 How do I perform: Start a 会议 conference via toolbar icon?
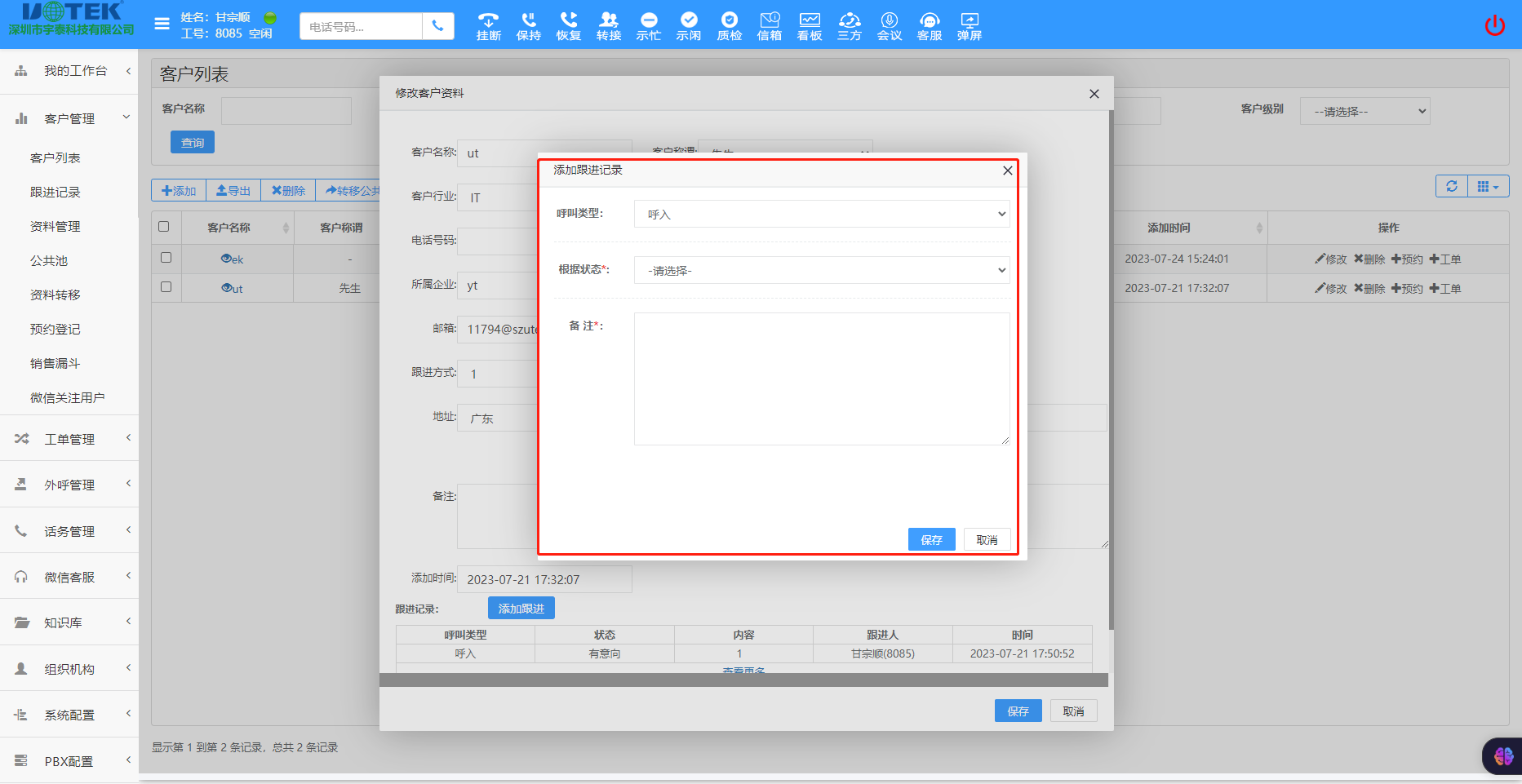889,24
